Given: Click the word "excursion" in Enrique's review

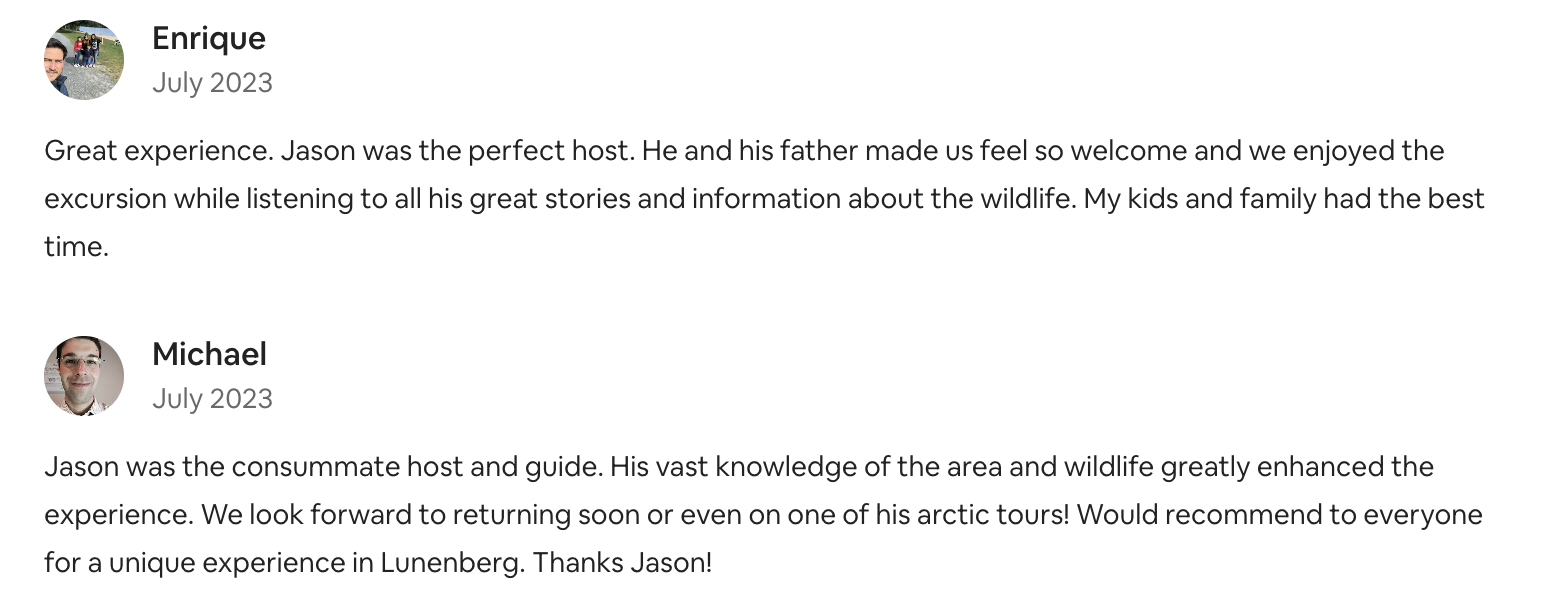Looking at the screenshot, I should [x=105, y=199].
